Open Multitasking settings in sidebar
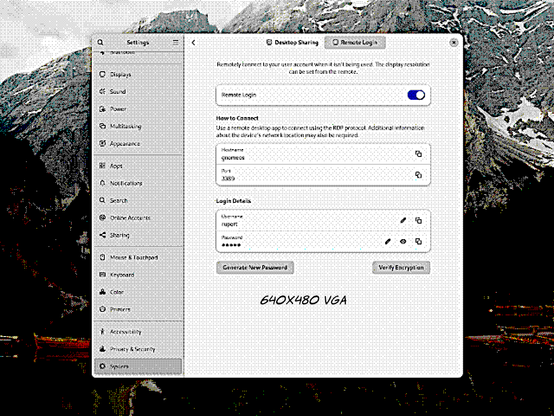554x416 pixels. (x=138, y=126)
